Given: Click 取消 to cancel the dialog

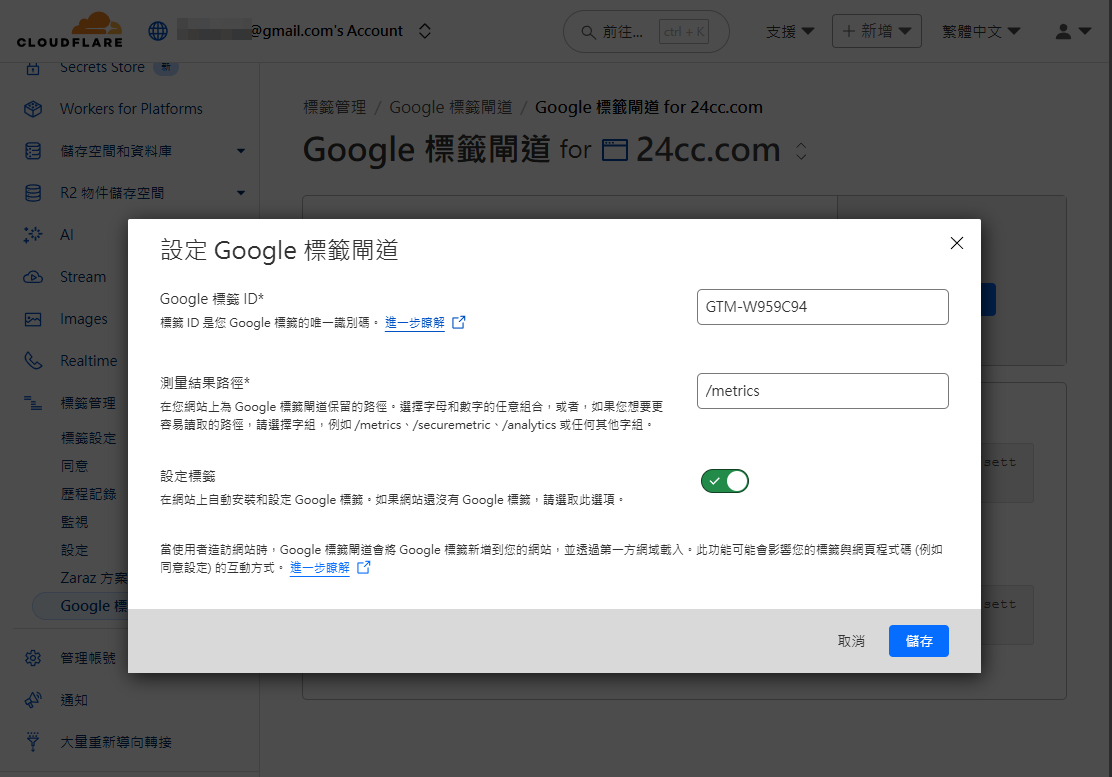Looking at the screenshot, I should click(x=851, y=641).
